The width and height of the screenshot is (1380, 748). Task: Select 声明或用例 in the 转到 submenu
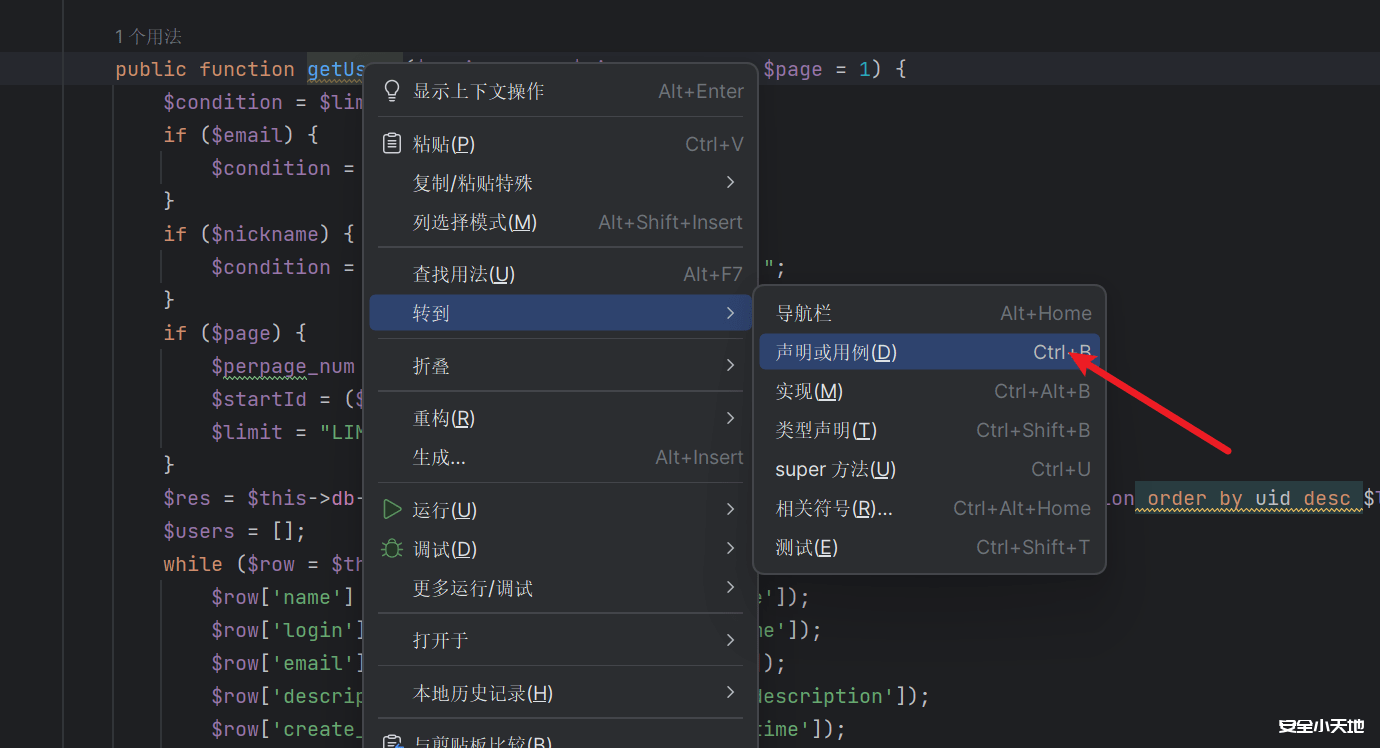834,351
